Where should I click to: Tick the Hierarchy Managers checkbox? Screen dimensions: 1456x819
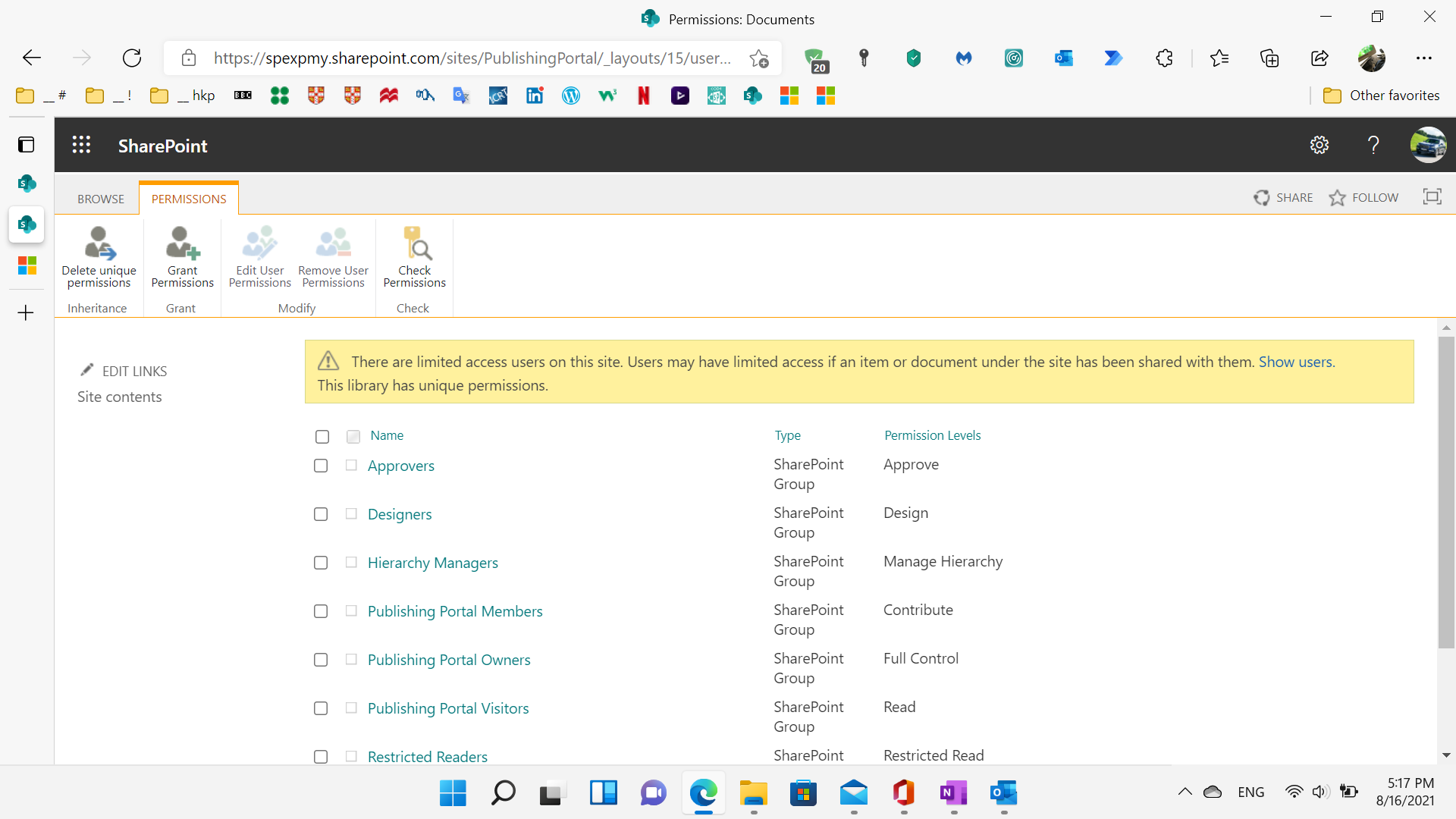tap(321, 563)
